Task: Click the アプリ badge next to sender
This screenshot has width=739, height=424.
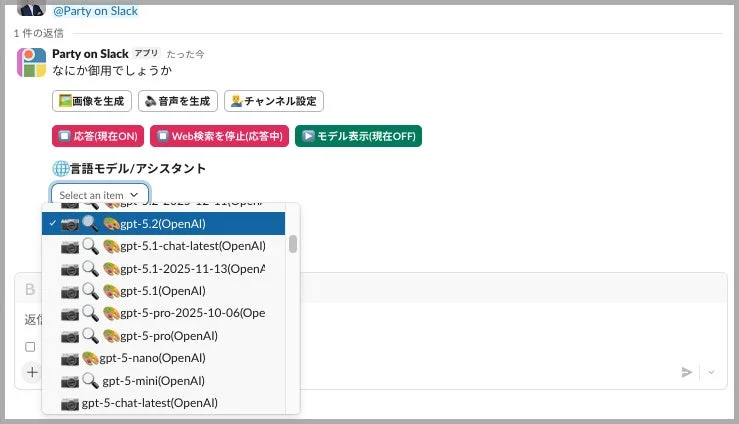Action: tap(146, 53)
